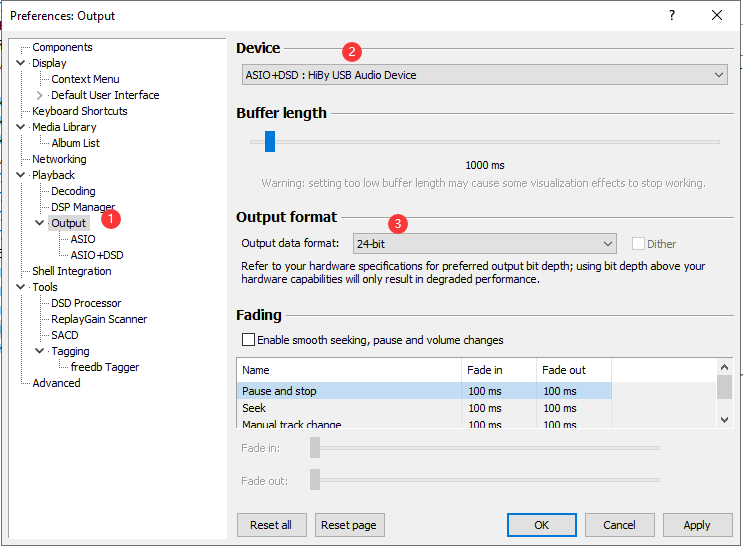Collapse the Tagging tree node
743x547 pixels.
pos(40,351)
